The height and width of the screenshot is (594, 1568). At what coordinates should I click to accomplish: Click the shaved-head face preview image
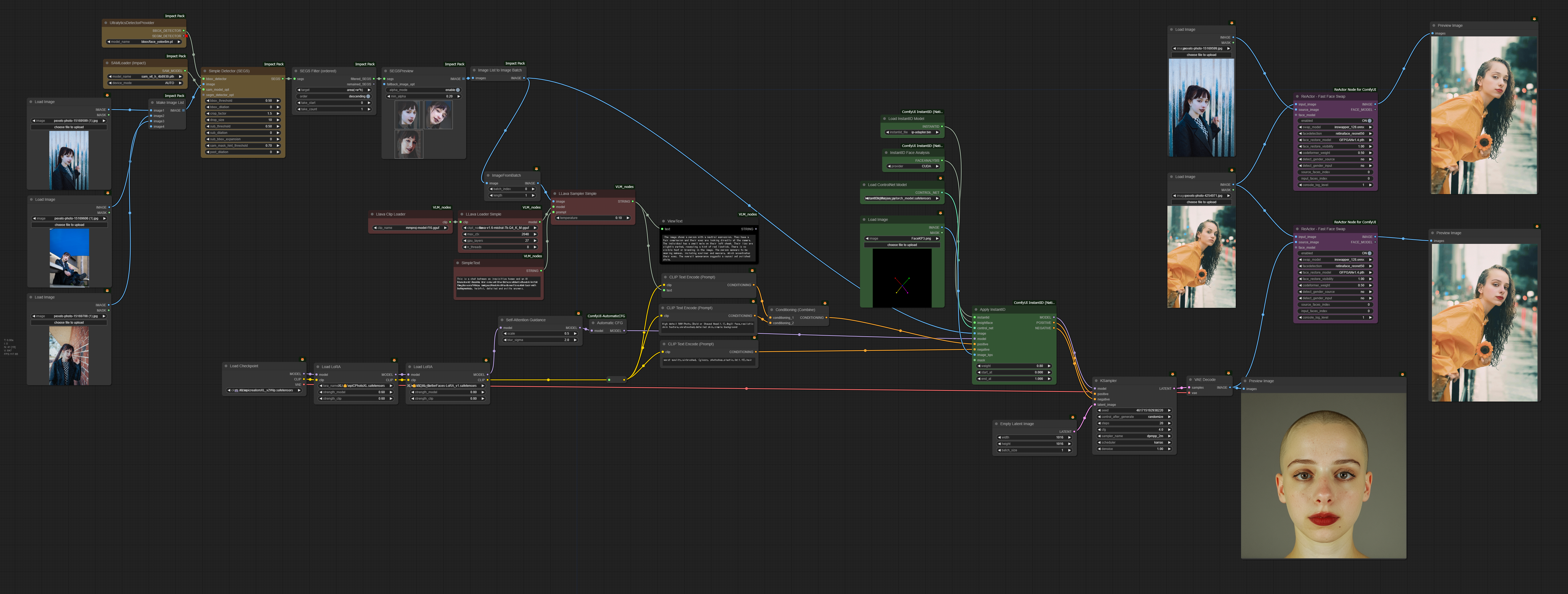pyautogui.click(x=1323, y=475)
